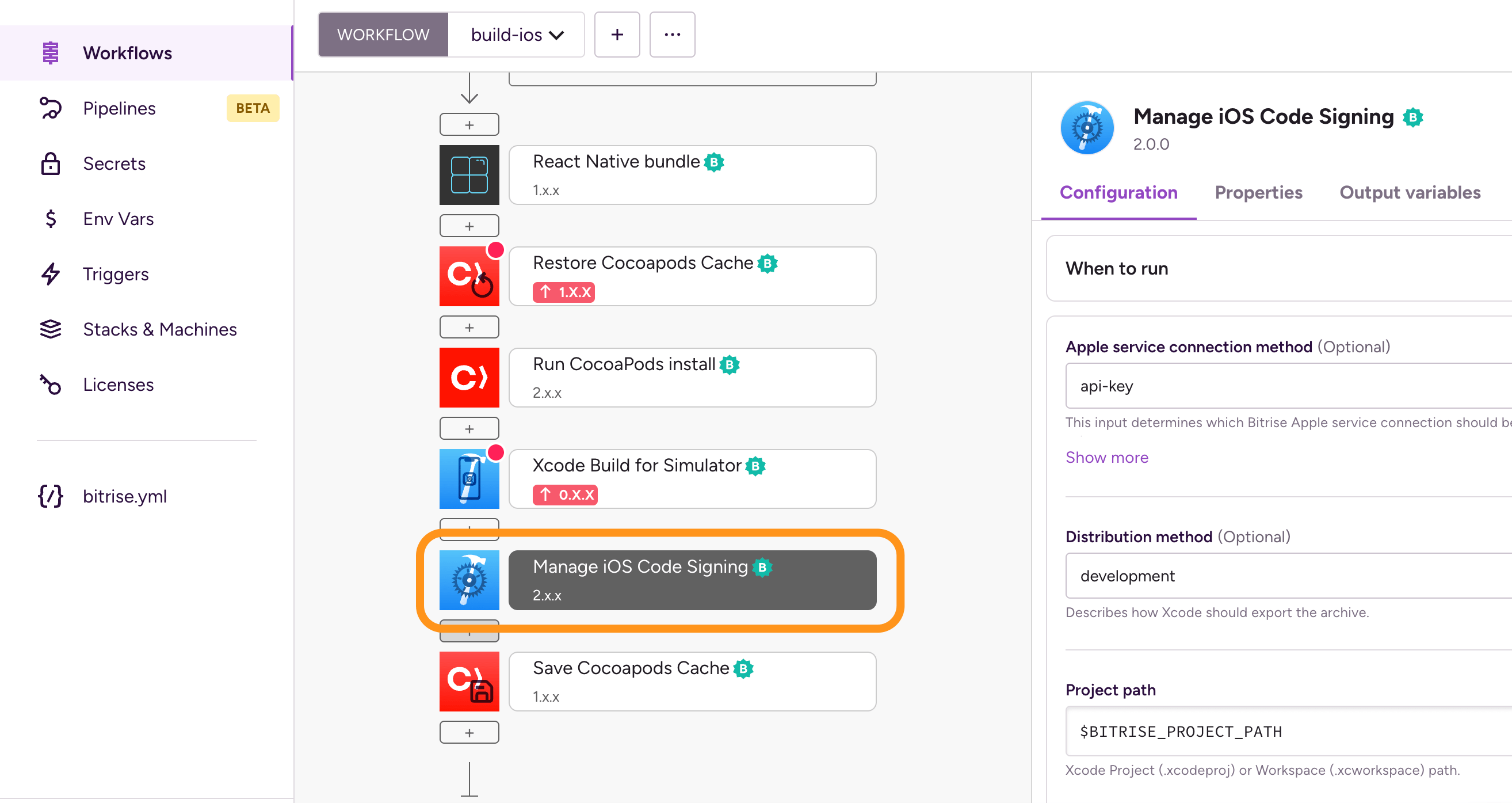
Task: Click the Secrets padlock icon
Action: click(x=51, y=163)
